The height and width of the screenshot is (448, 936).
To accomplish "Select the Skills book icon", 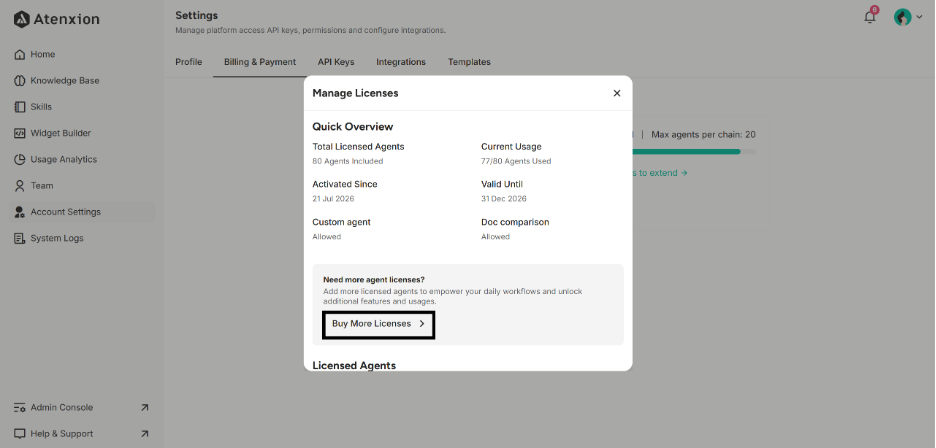I will (x=19, y=107).
